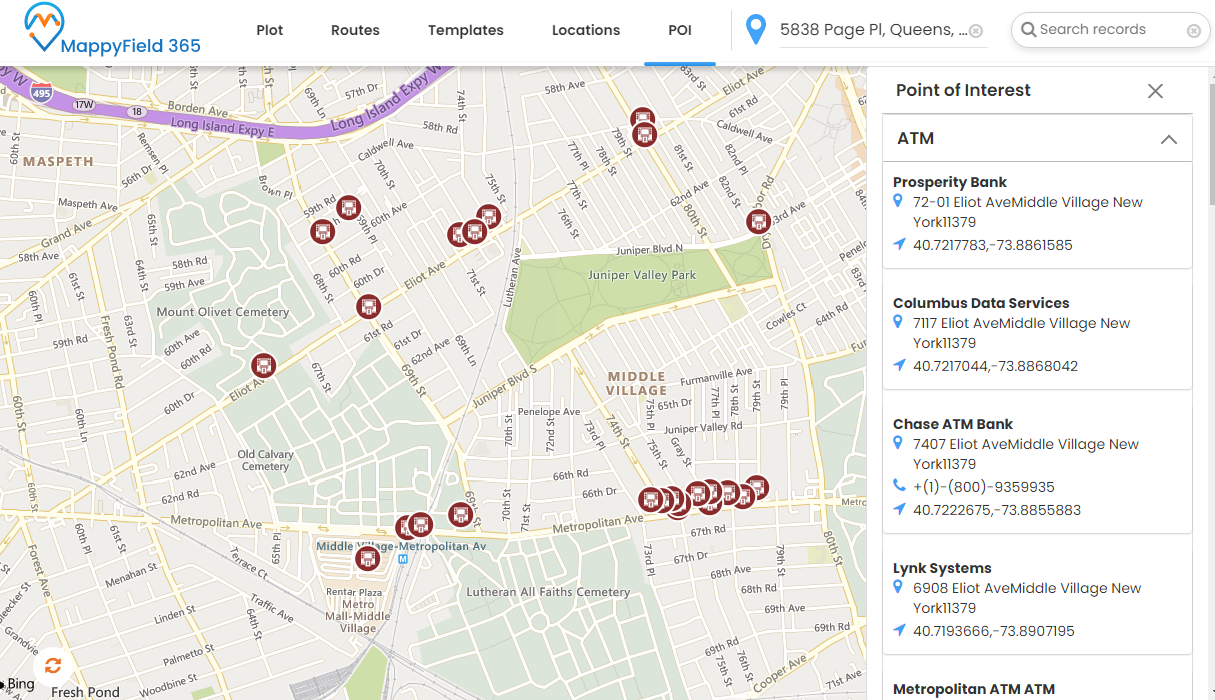Click the orange refresh icon on map
1215x700 pixels.
53,665
